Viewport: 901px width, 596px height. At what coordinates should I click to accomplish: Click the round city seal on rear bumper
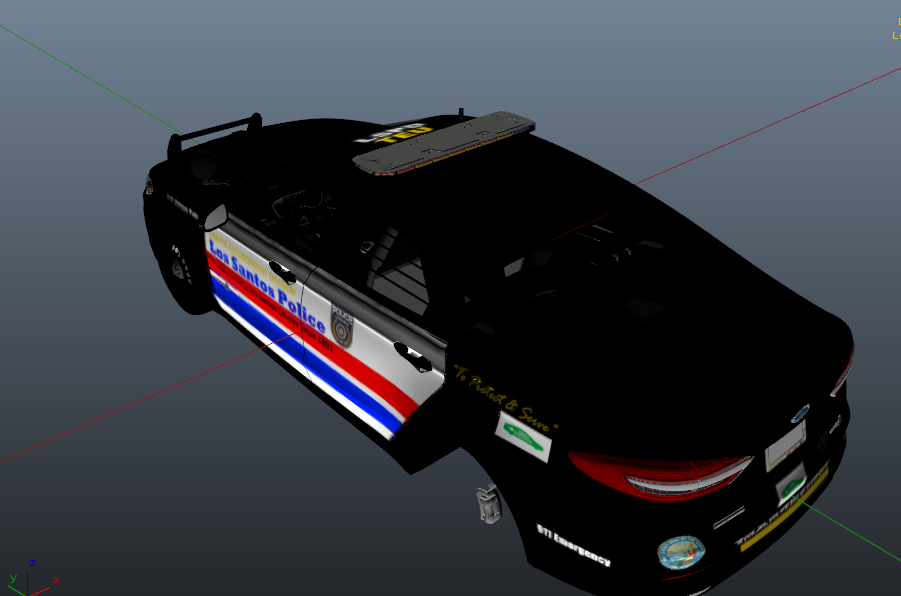(680, 551)
